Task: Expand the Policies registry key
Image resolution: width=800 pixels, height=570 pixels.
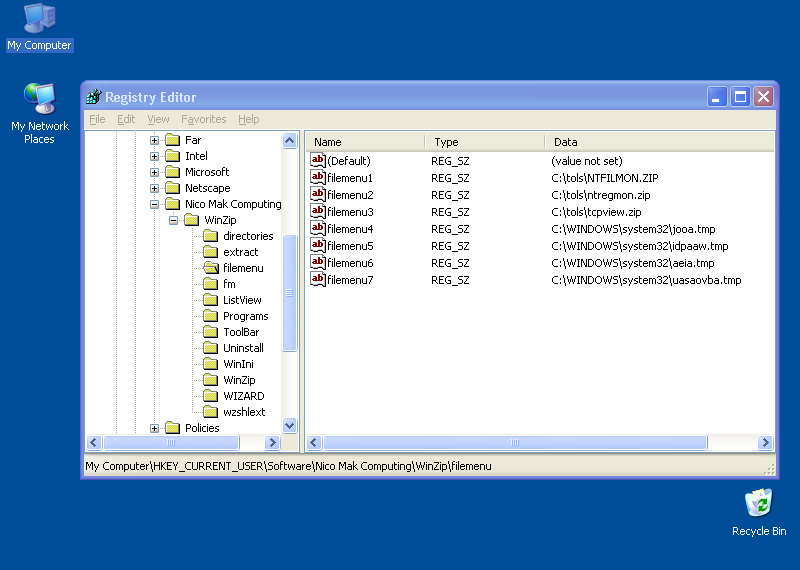Action: click(x=154, y=428)
